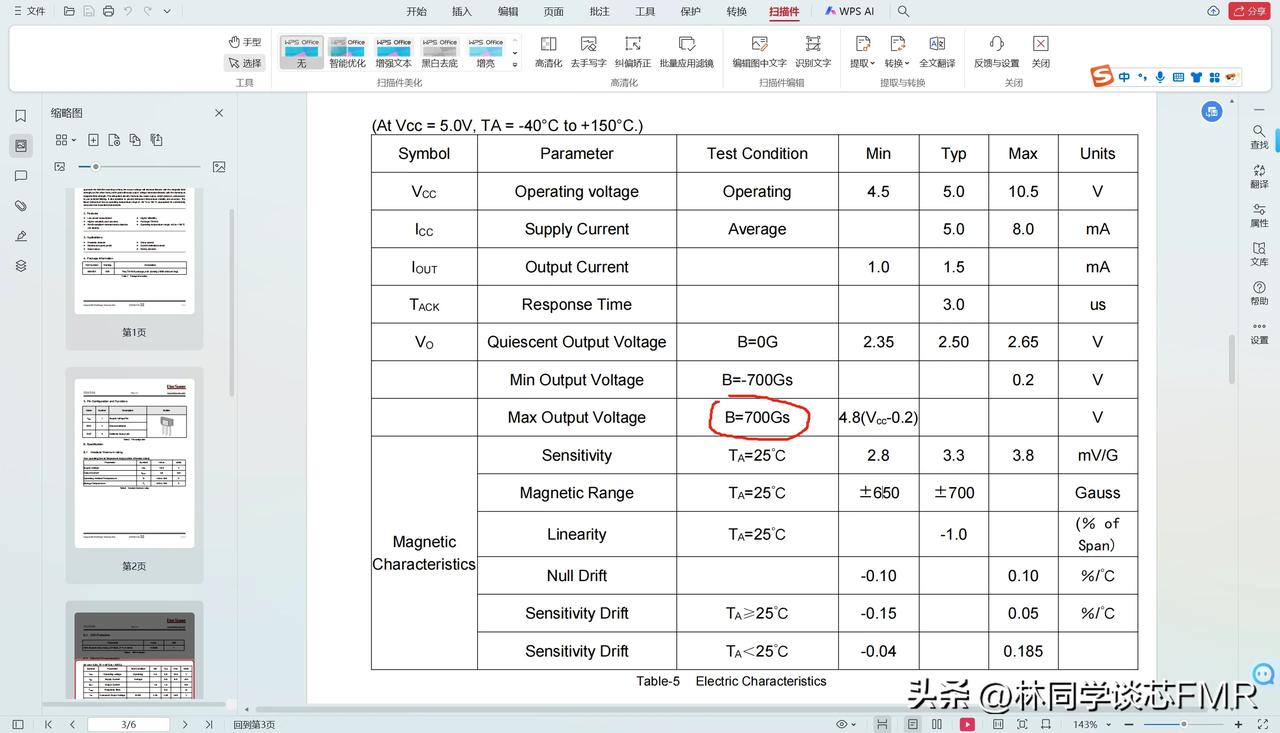
Task: Click 查找 find in right sidebar
Action: (x=1259, y=137)
